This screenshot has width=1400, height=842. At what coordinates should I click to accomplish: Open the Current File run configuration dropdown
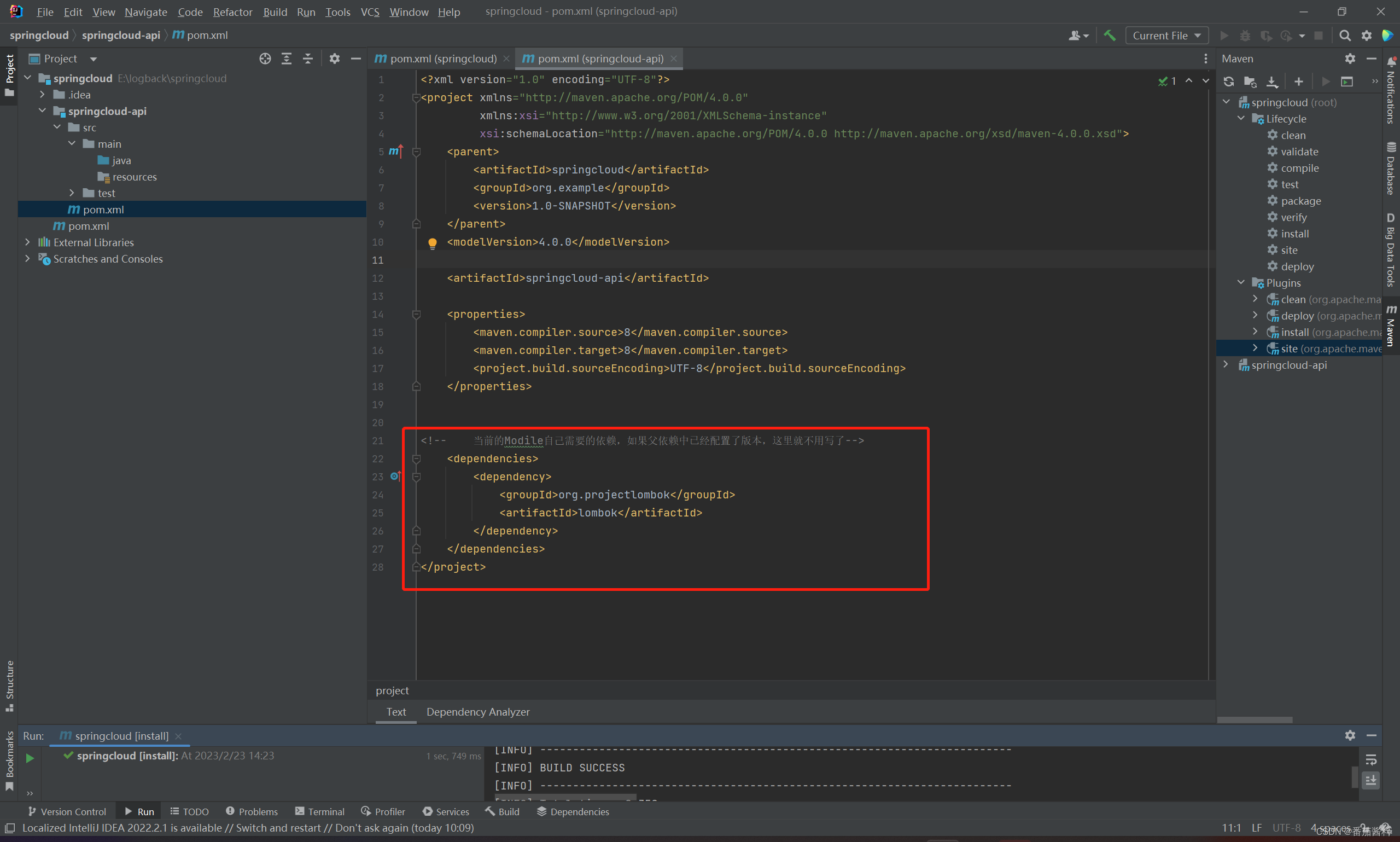[x=1166, y=35]
